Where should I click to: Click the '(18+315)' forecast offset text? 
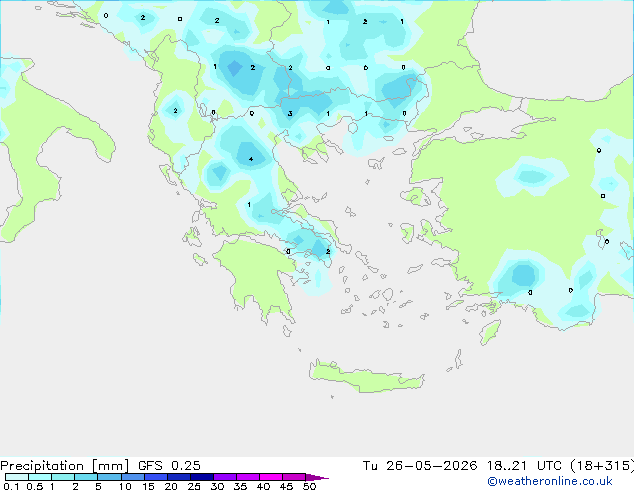pyautogui.click(x=602, y=466)
